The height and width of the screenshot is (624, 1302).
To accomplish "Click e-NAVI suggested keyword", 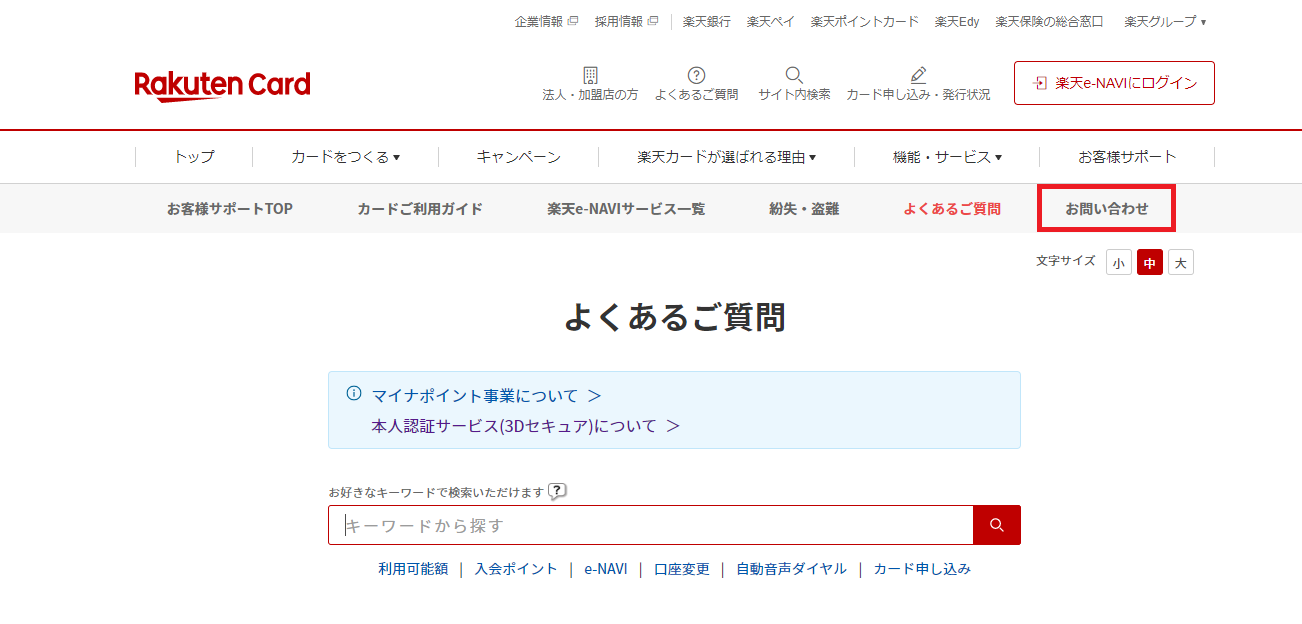I will point(606,569).
